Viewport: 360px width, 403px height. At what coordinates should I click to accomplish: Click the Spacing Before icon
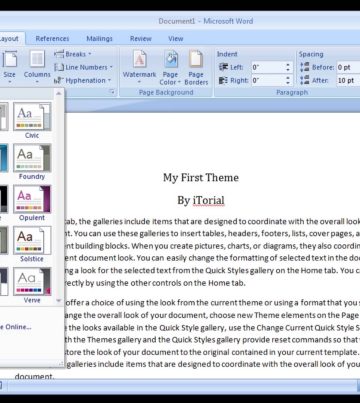click(304, 67)
